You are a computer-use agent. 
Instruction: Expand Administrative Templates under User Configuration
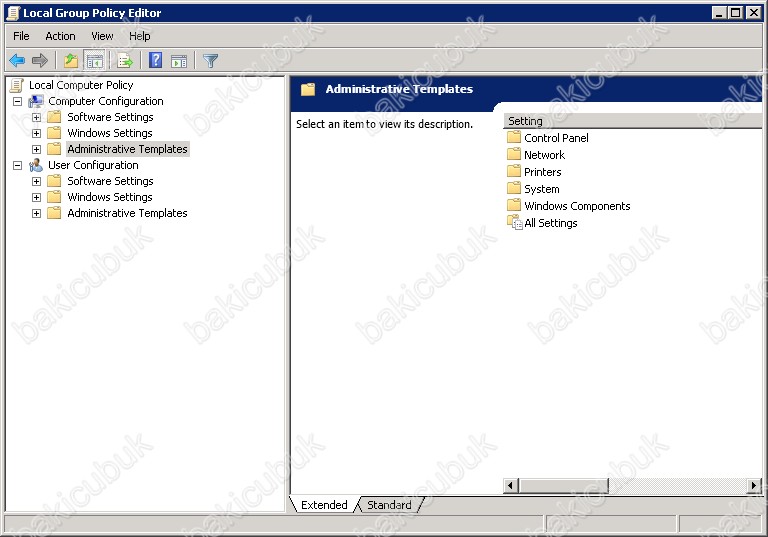(36, 213)
